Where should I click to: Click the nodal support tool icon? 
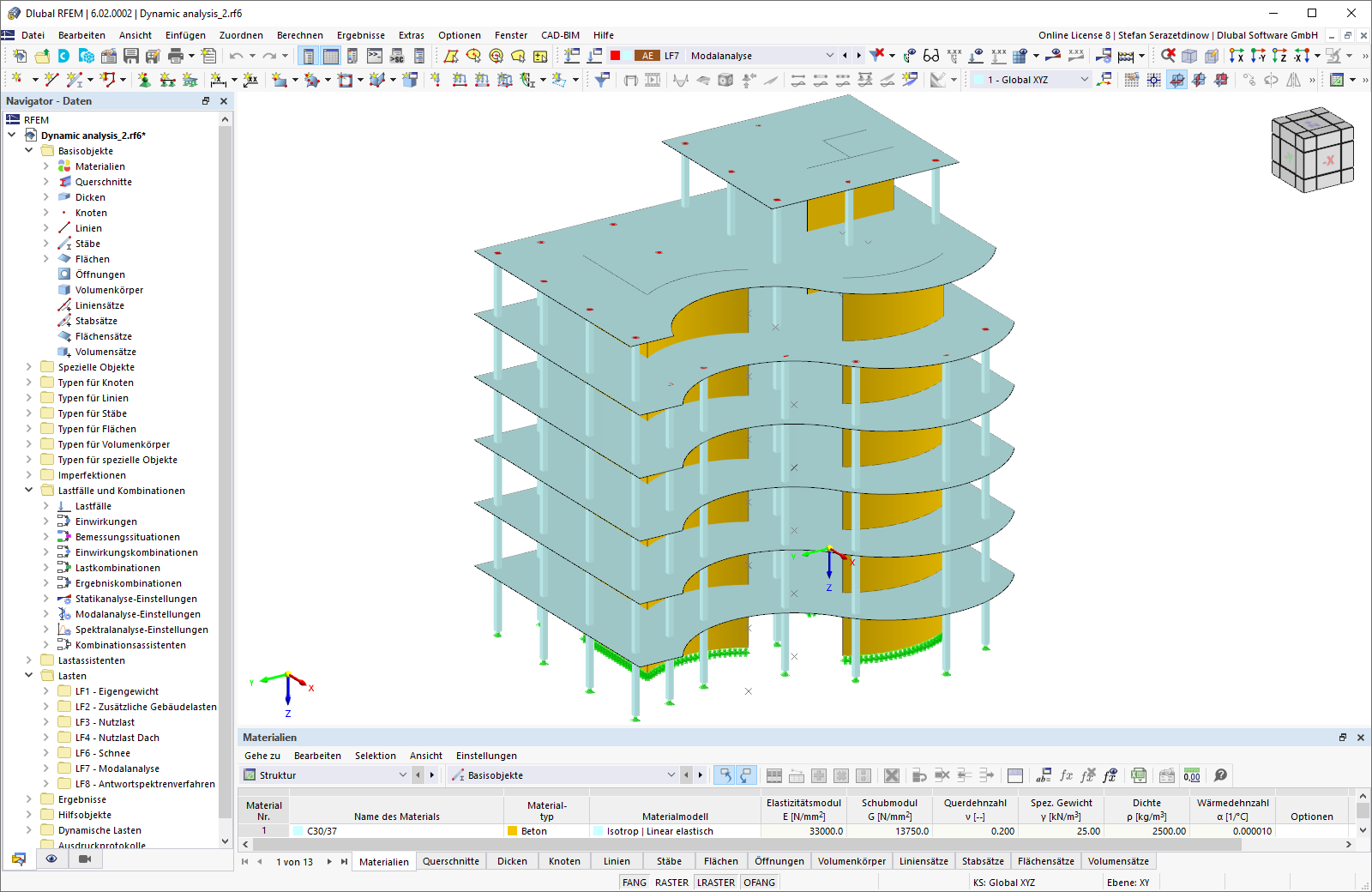pos(144,80)
